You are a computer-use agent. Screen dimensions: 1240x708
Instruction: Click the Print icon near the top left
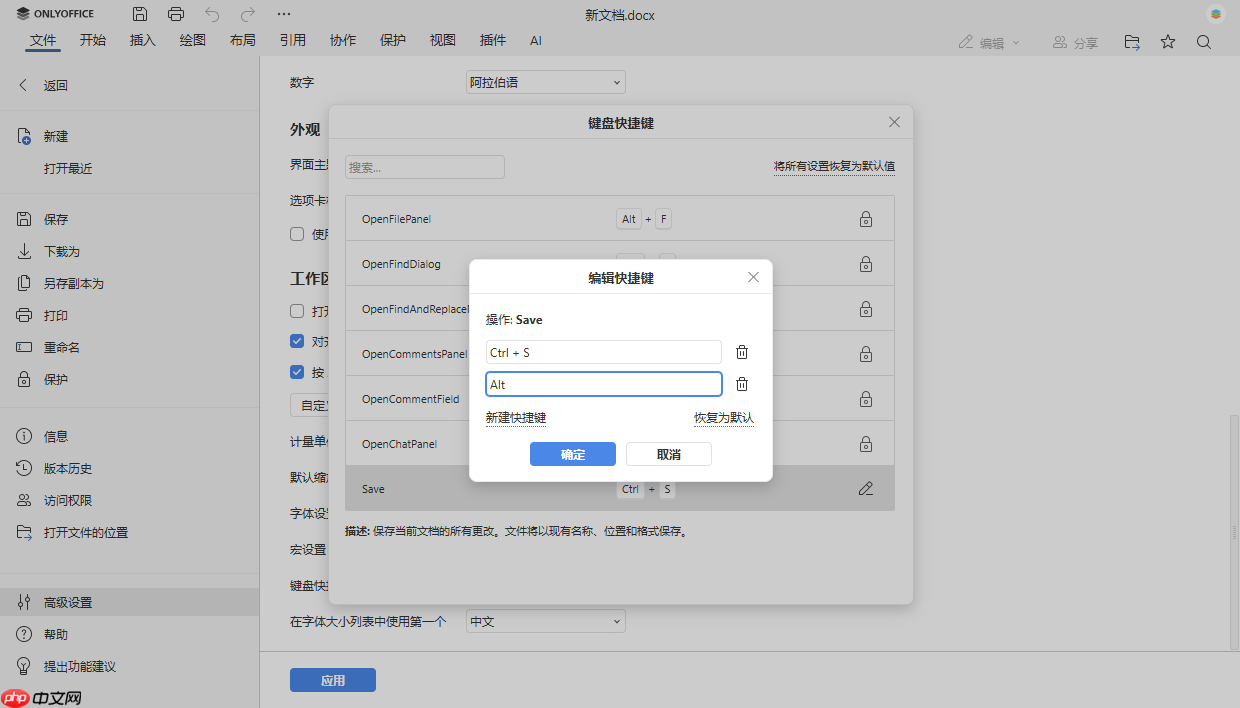click(177, 14)
